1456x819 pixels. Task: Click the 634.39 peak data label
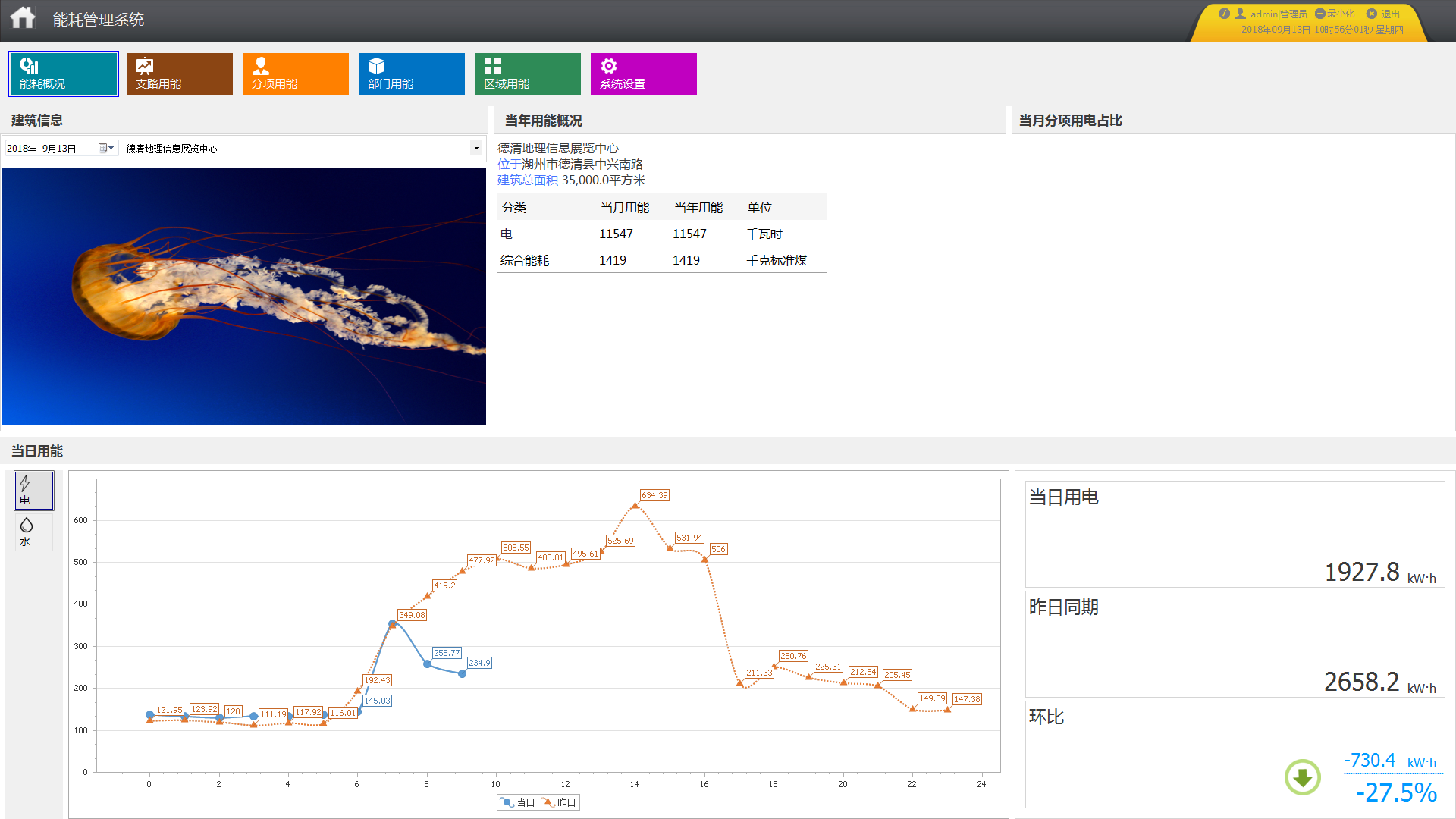654,495
